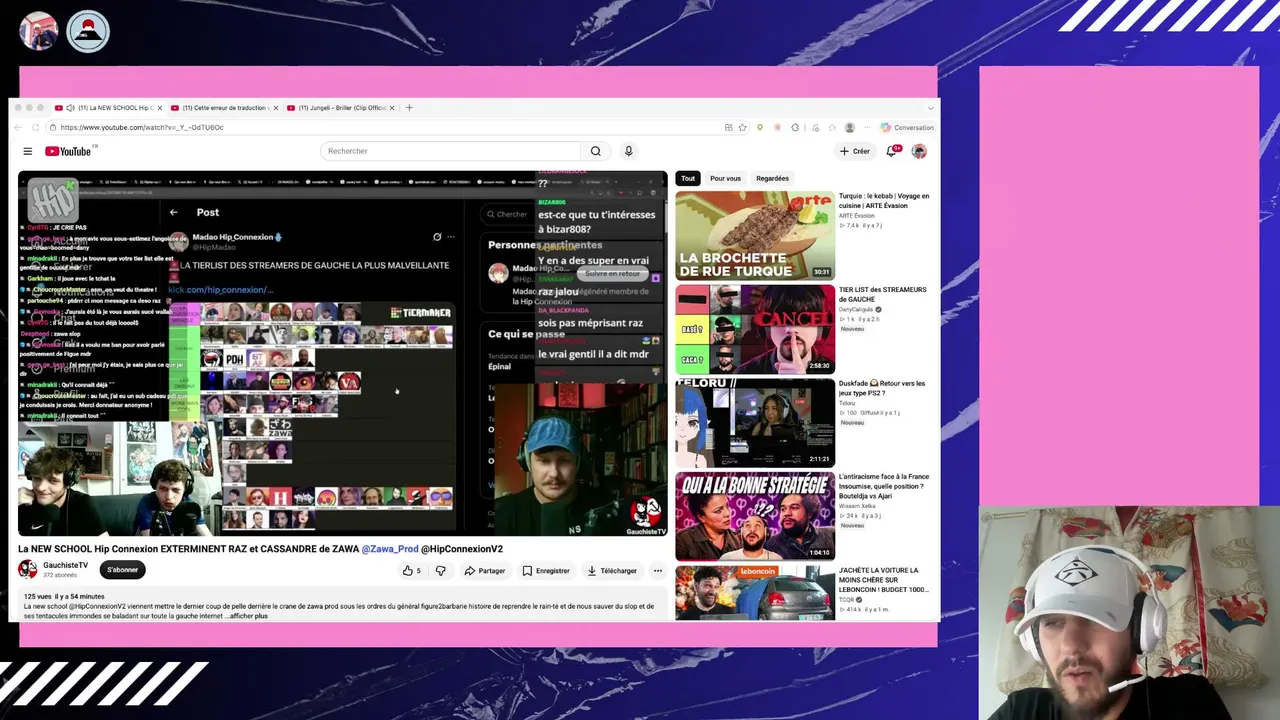
Task: Switch to 'Cette erreur de traduction' tab
Action: [224, 108]
